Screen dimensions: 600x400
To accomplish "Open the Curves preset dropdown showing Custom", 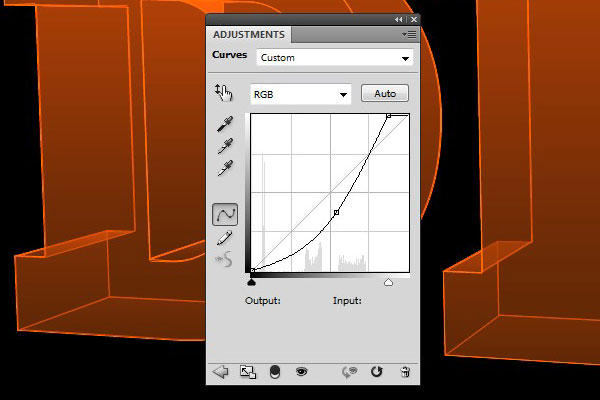I will [x=334, y=58].
